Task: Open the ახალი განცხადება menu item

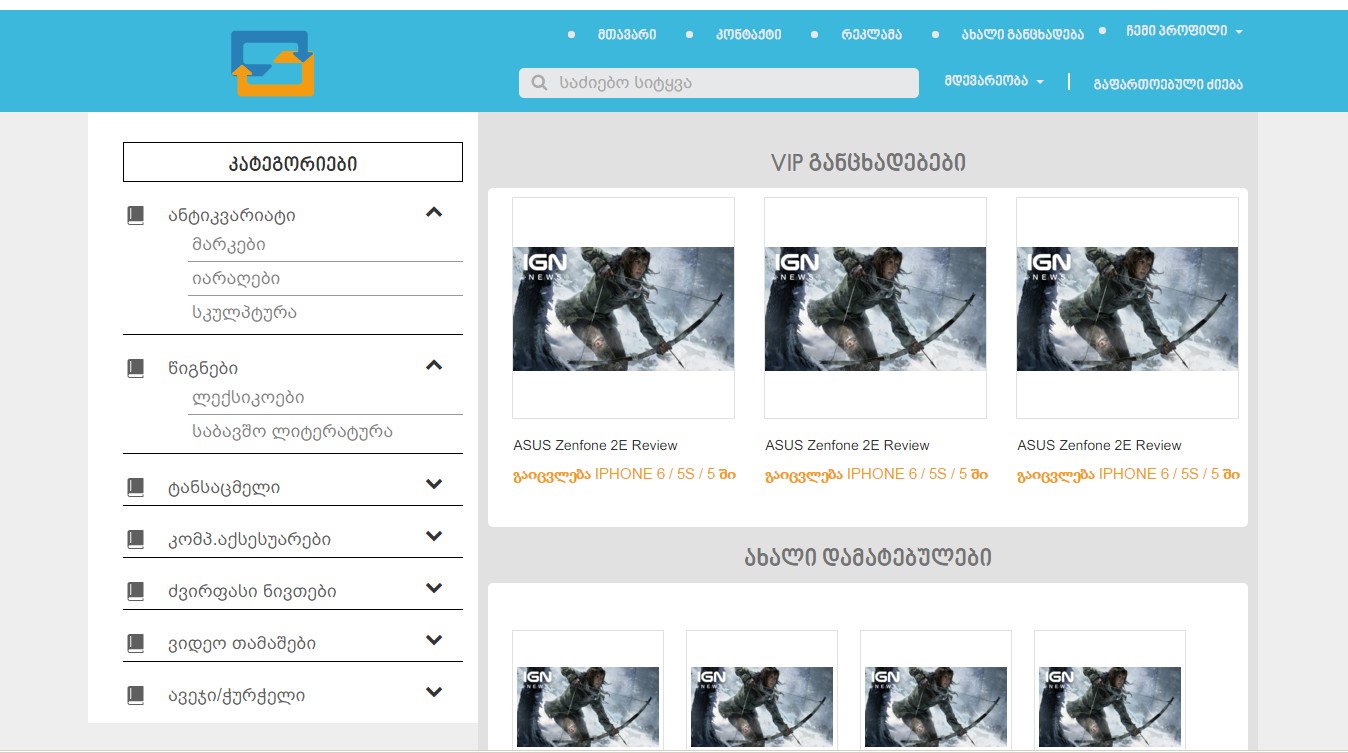Action: (1023, 34)
